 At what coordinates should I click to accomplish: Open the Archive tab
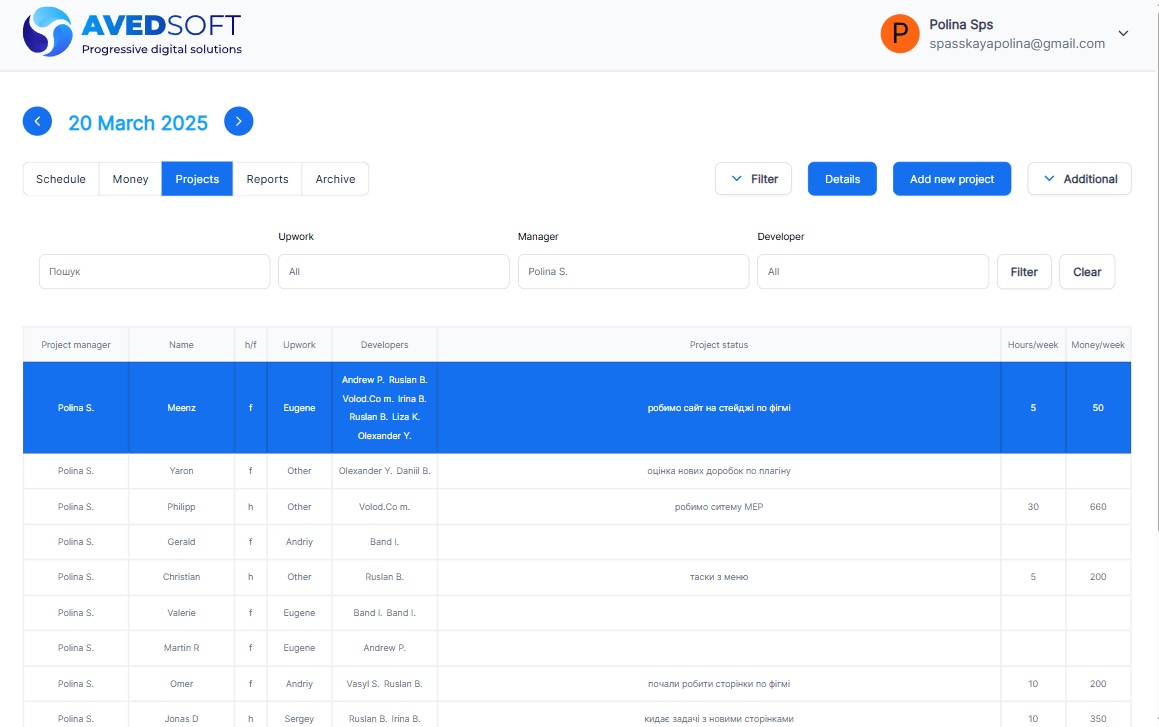click(335, 179)
